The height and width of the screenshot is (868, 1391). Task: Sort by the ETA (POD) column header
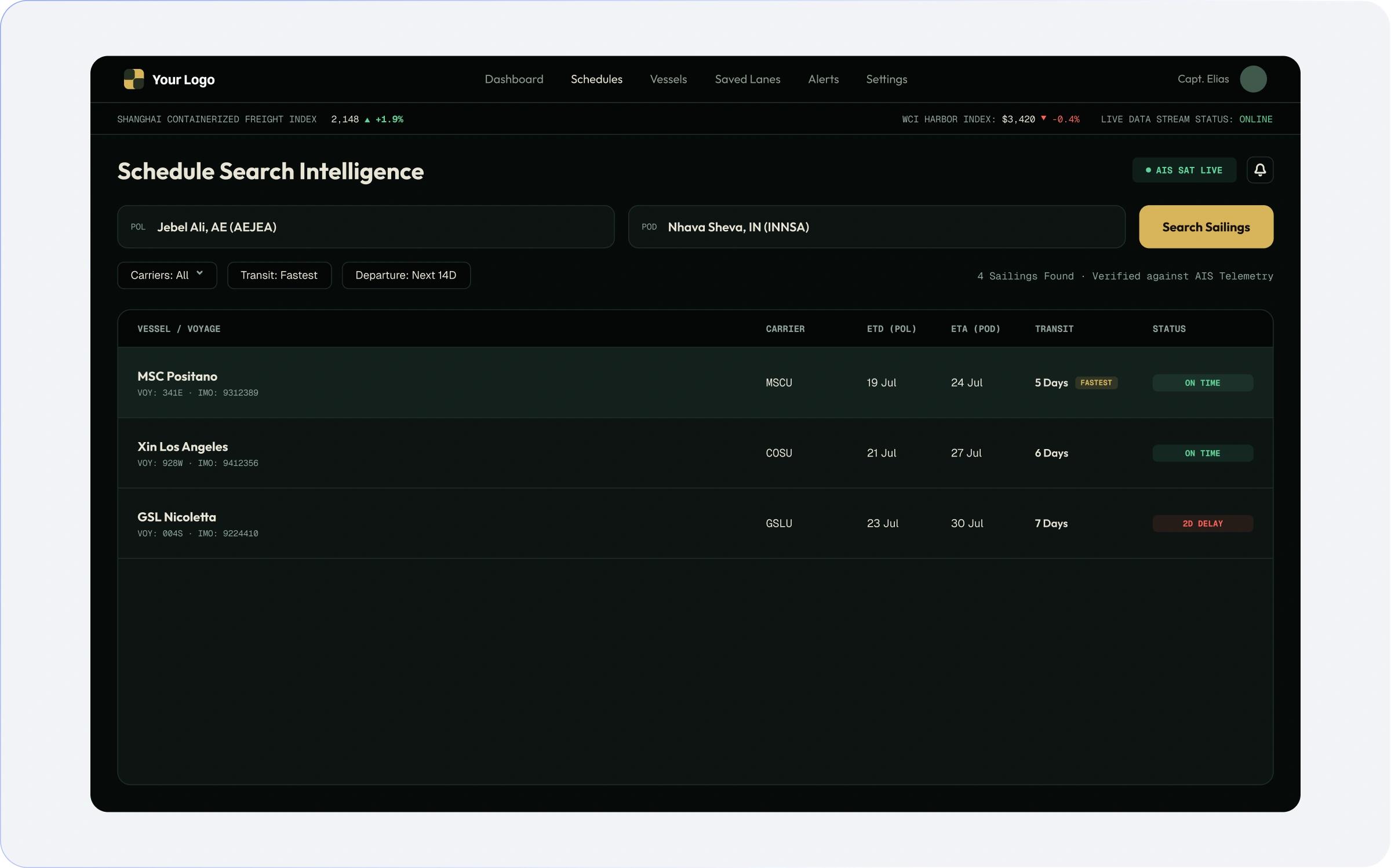pyautogui.click(x=975, y=329)
